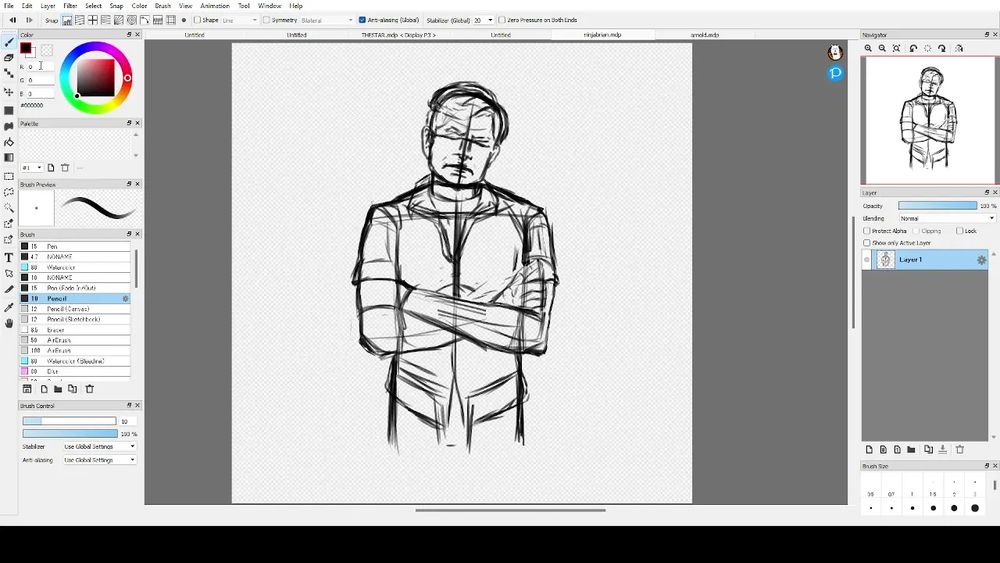Adjust the layer Opacity slider

pyautogui.click(x=938, y=205)
